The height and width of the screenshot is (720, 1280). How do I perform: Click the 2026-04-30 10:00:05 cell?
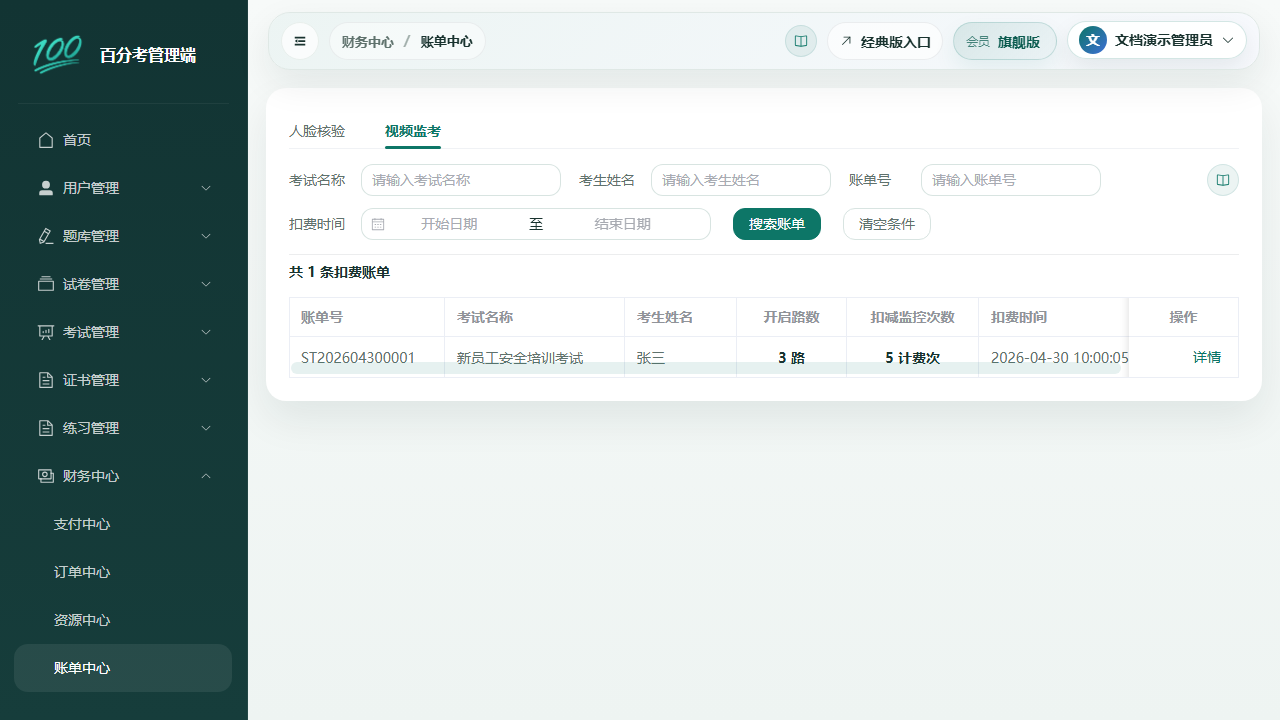tap(1054, 357)
